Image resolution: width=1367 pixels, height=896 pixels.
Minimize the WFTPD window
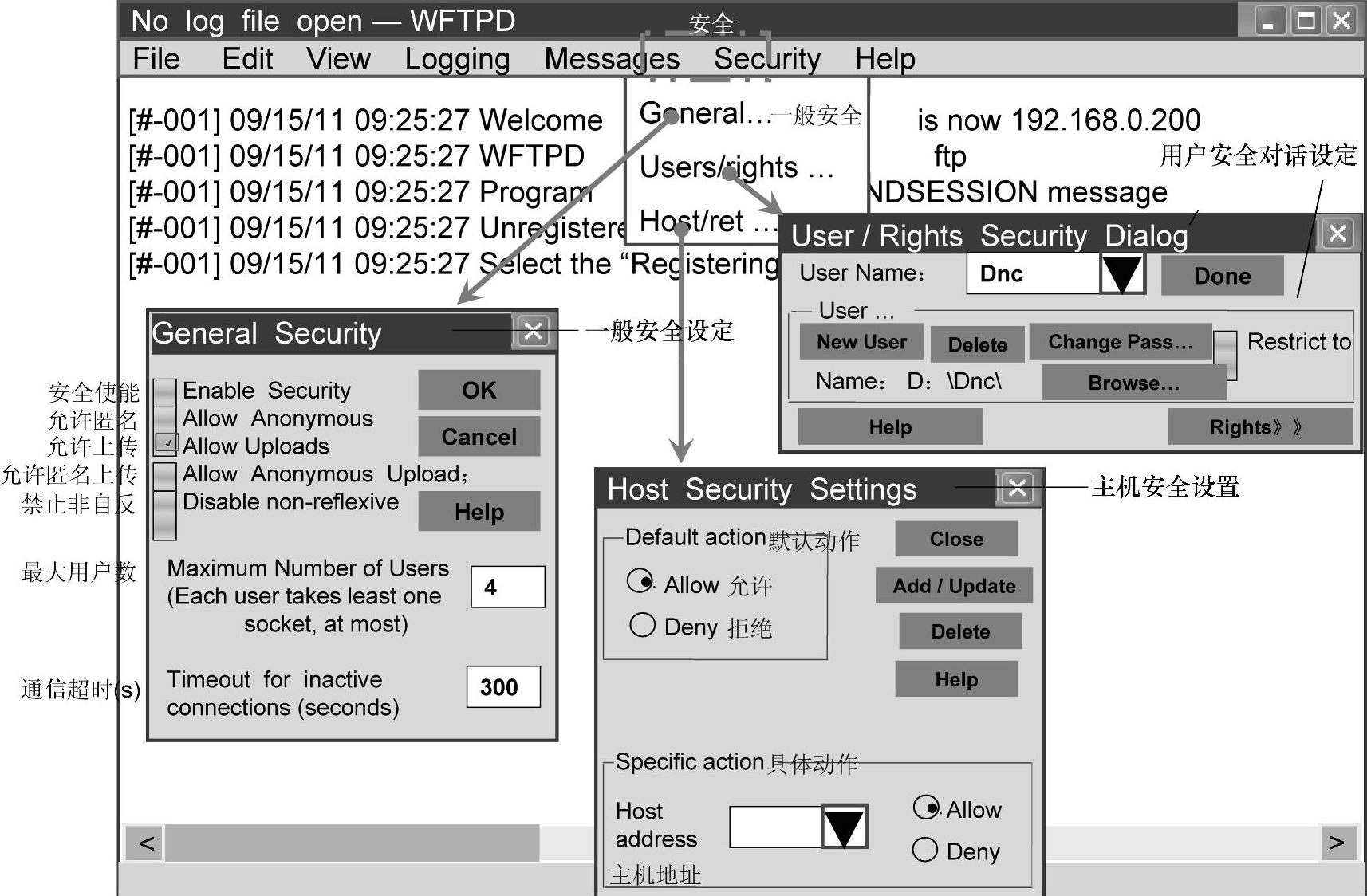click(x=1269, y=21)
